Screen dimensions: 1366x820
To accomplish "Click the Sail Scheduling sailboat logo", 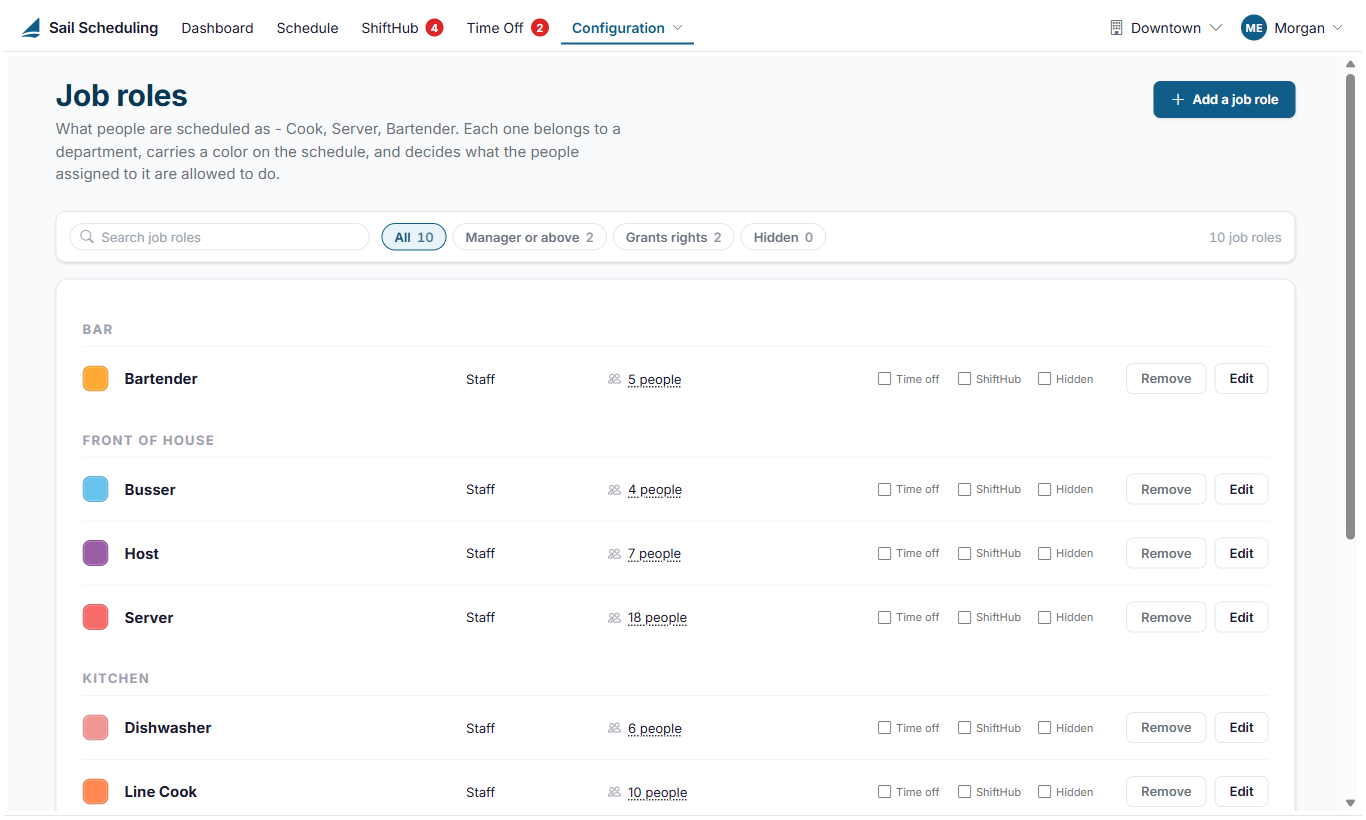I will 31,28.
